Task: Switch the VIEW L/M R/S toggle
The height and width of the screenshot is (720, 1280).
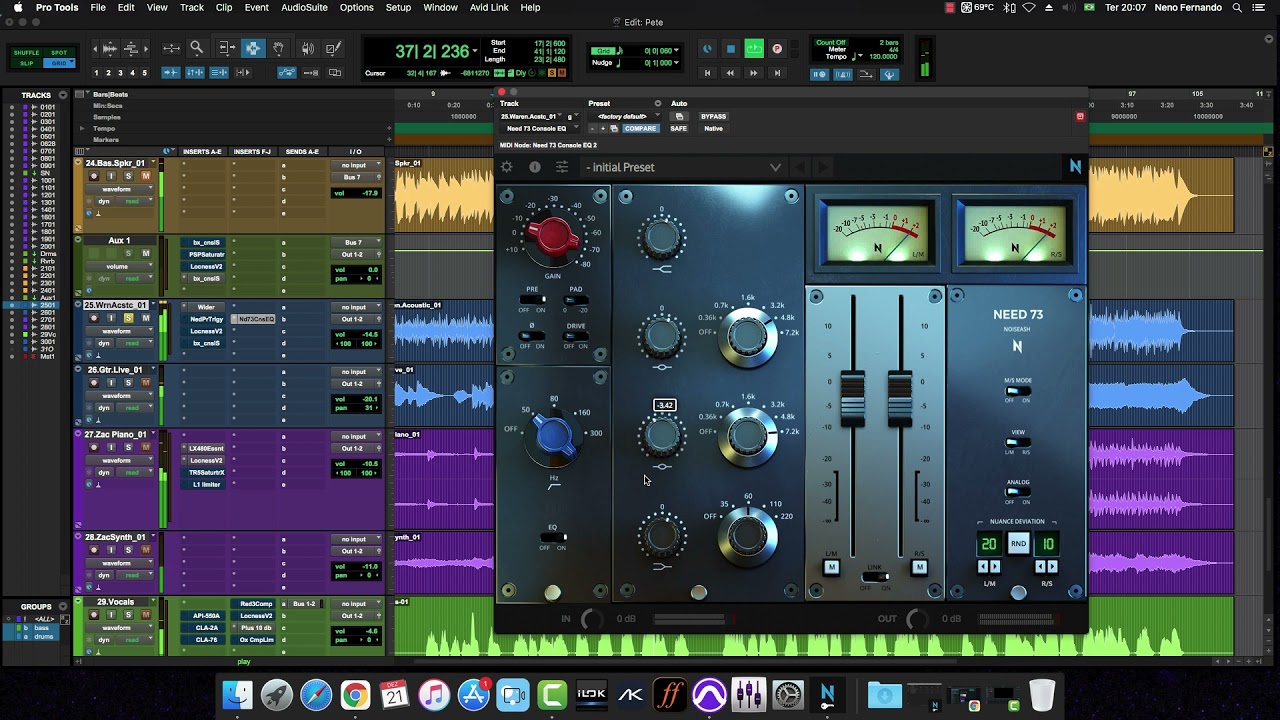Action: click(x=1017, y=442)
